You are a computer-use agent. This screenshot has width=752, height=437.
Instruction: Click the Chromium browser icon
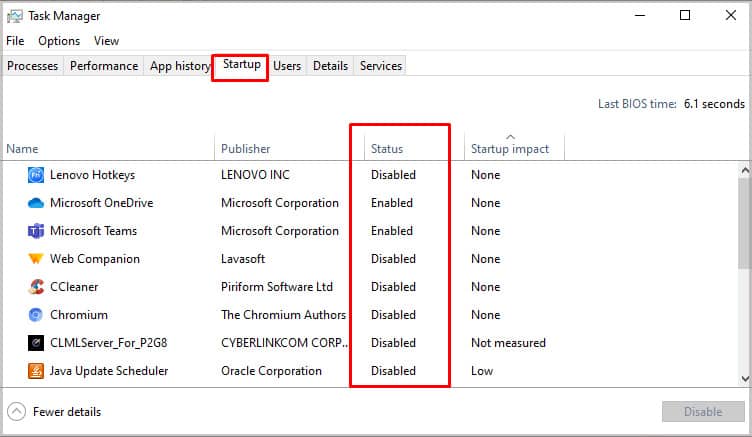35,315
